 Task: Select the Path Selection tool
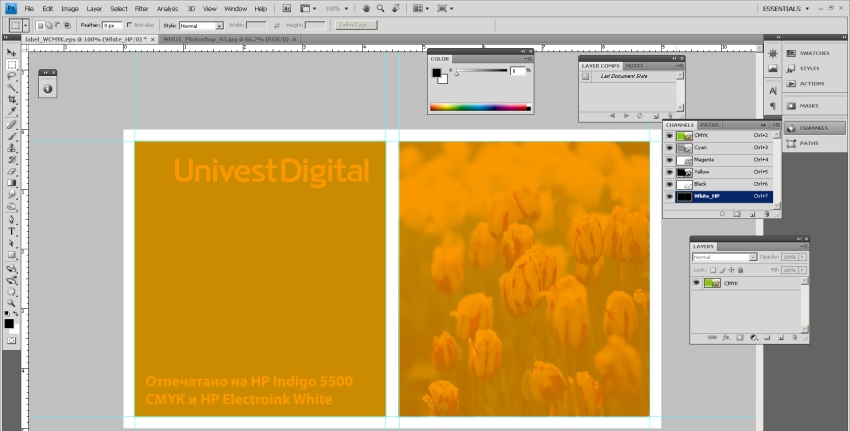pos(11,243)
